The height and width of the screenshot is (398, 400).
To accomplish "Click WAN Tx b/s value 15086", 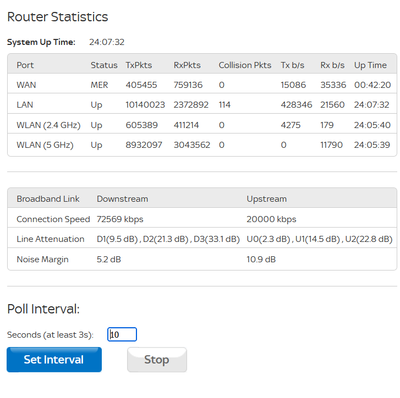I will [293, 85].
